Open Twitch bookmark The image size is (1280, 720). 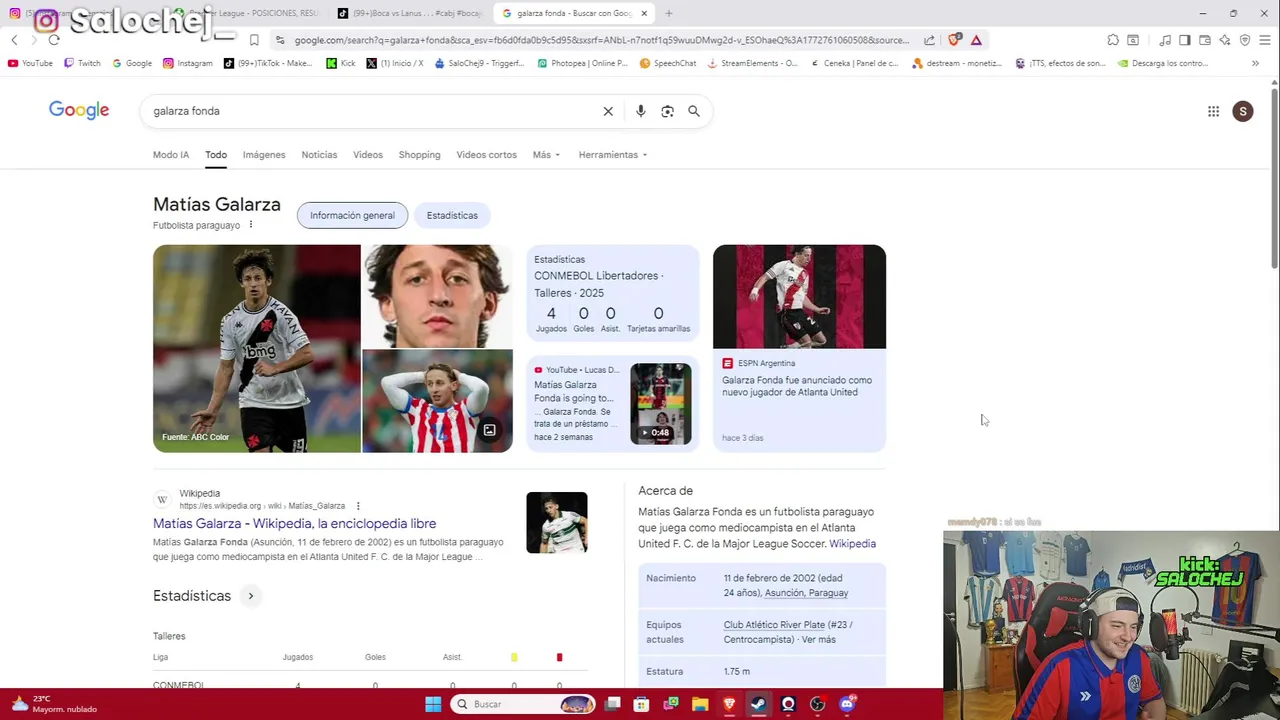pos(82,63)
